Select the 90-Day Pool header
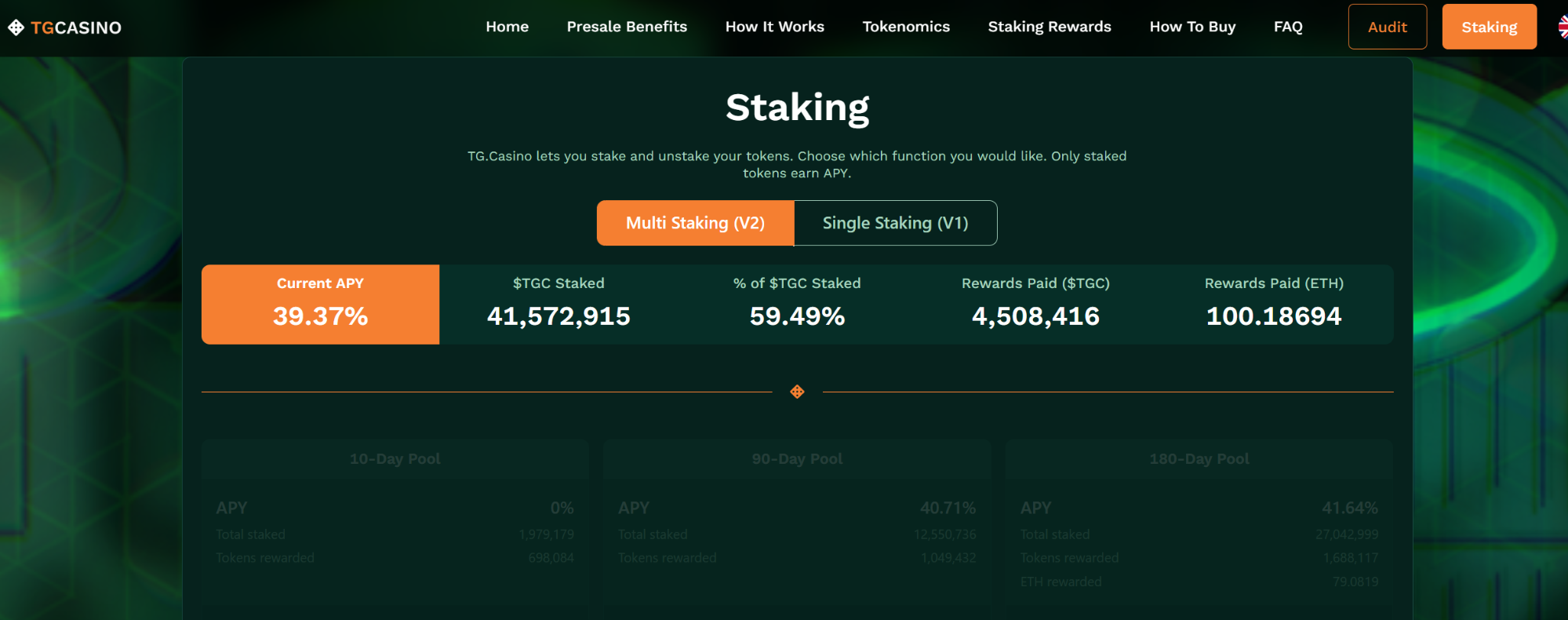 pyautogui.click(x=797, y=459)
